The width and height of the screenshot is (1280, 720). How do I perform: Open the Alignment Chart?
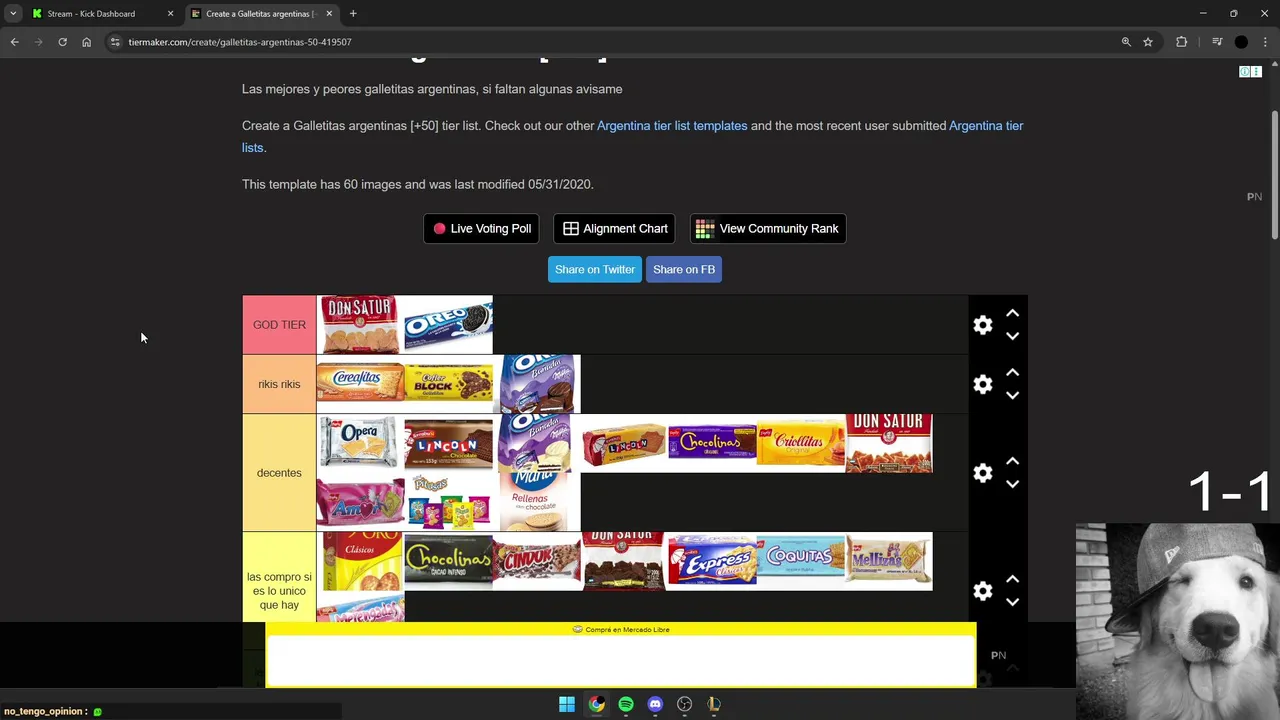[x=615, y=228]
